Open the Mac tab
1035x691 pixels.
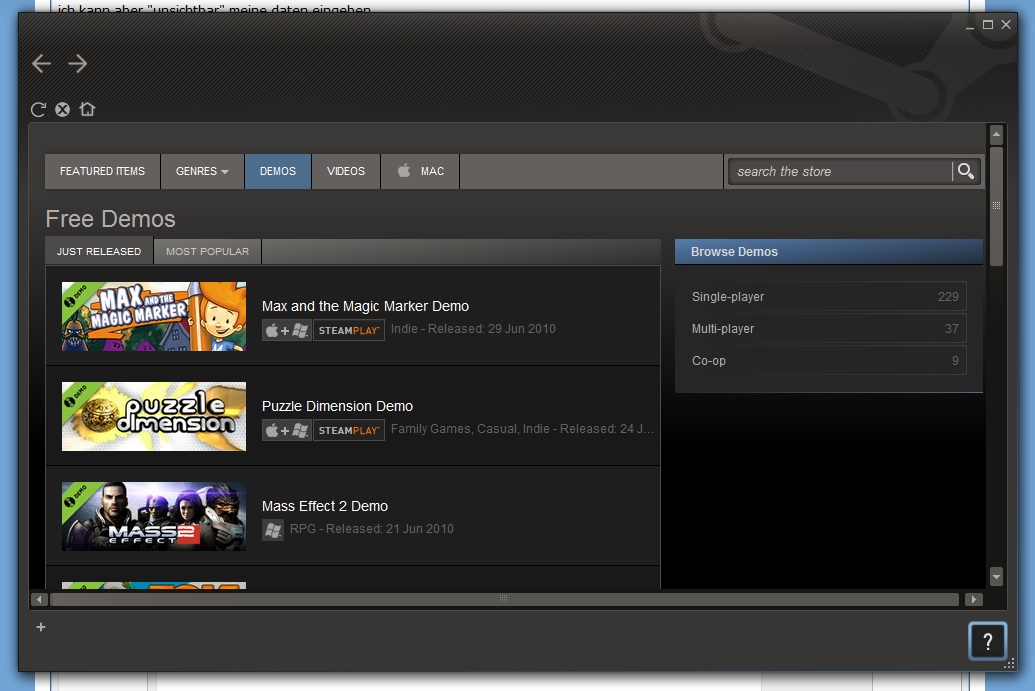(x=420, y=172)
